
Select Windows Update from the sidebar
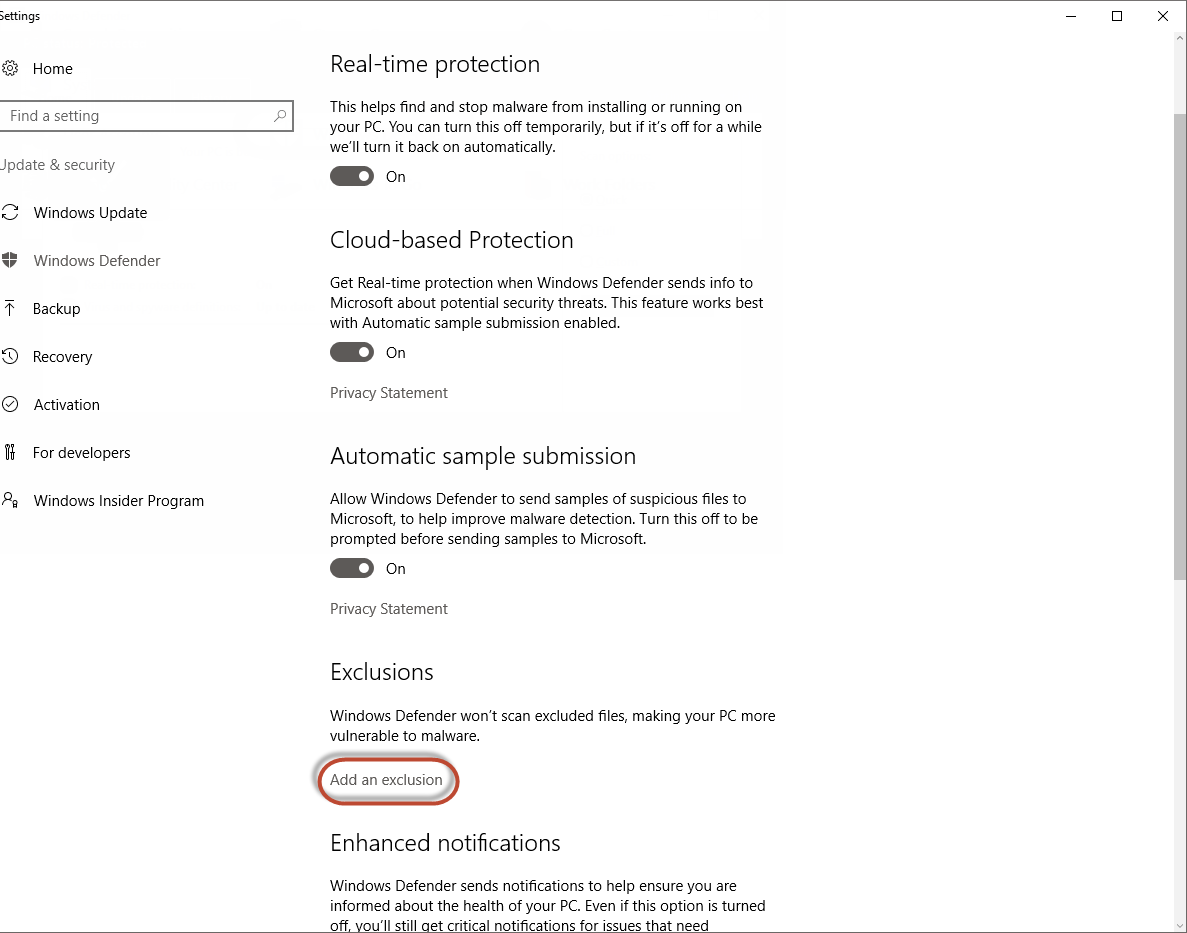pos(90,212)
